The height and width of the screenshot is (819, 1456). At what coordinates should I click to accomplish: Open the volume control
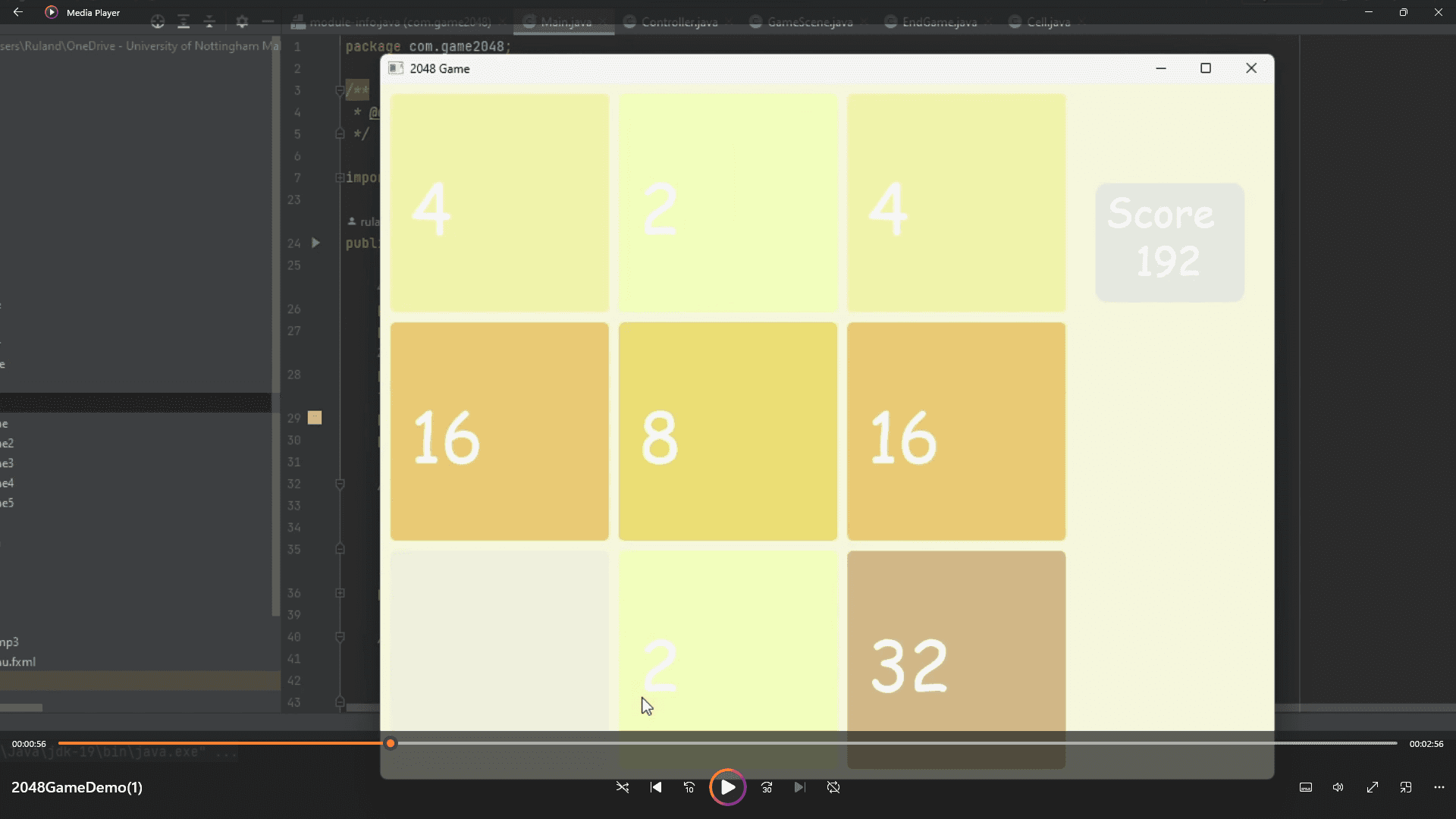[x=1338, y=787]
